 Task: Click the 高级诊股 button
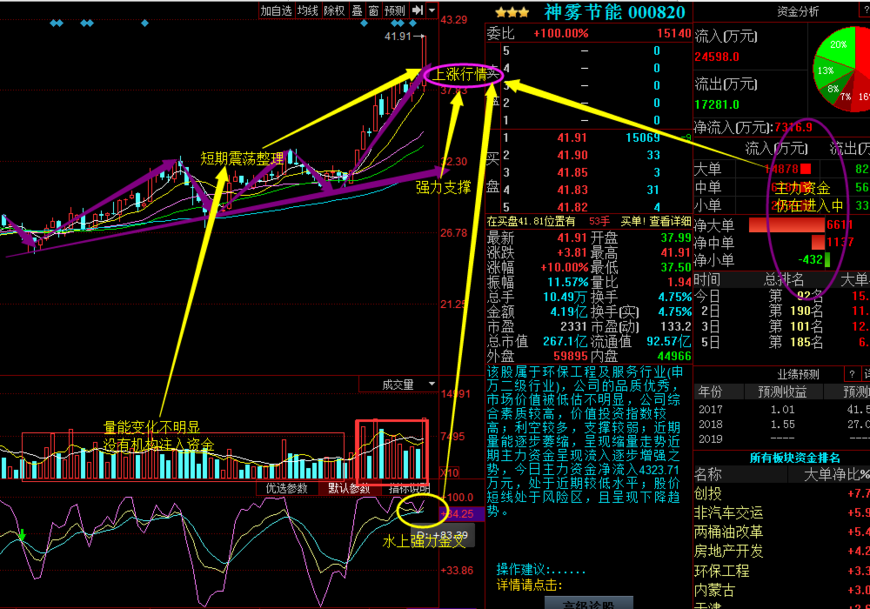click(589, 603)
